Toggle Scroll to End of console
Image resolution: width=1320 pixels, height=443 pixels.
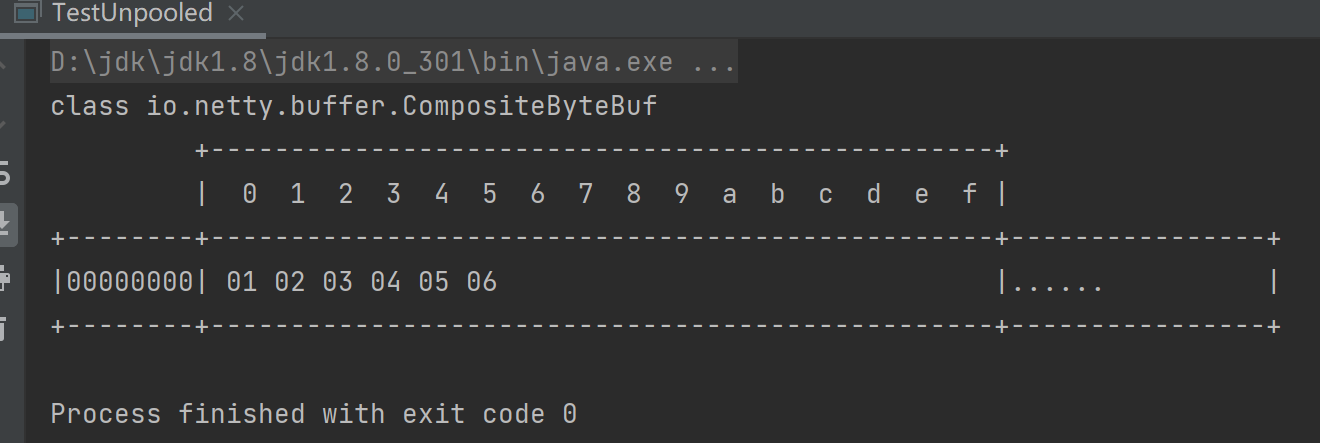pos(5,223)
